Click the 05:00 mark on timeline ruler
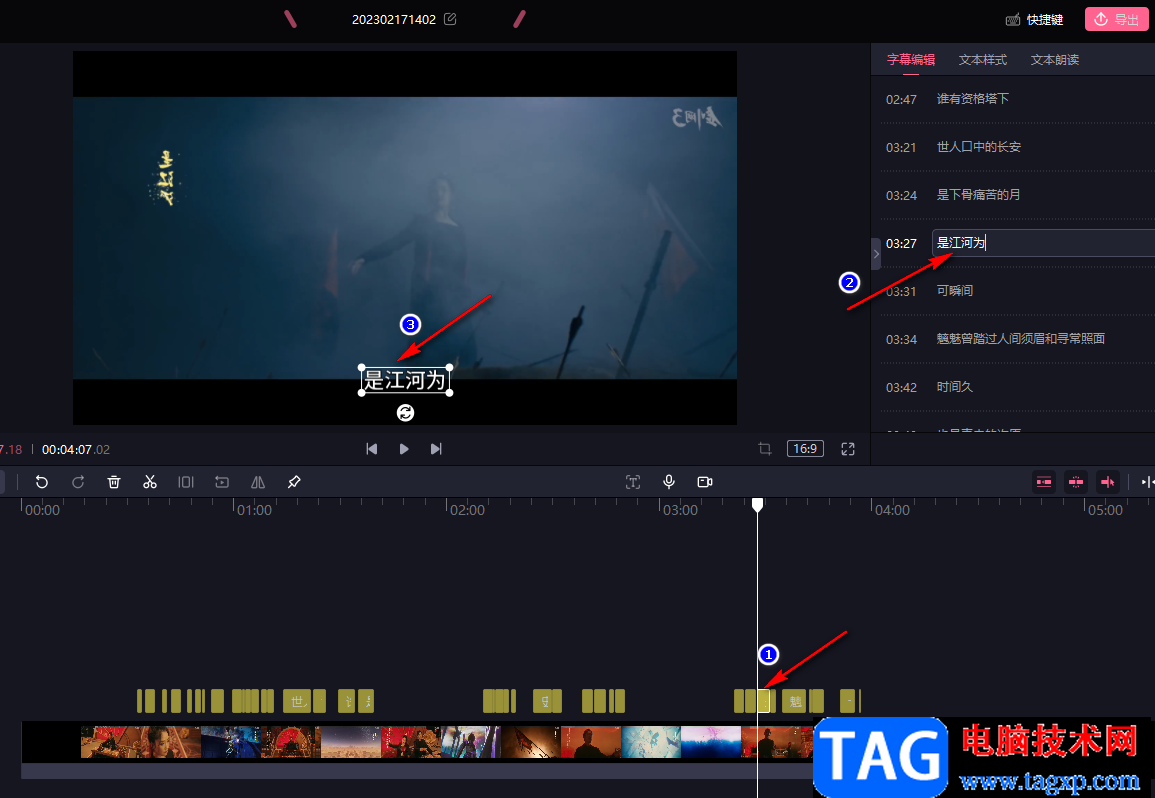The image size is (1155, 798). [1105, 510]
